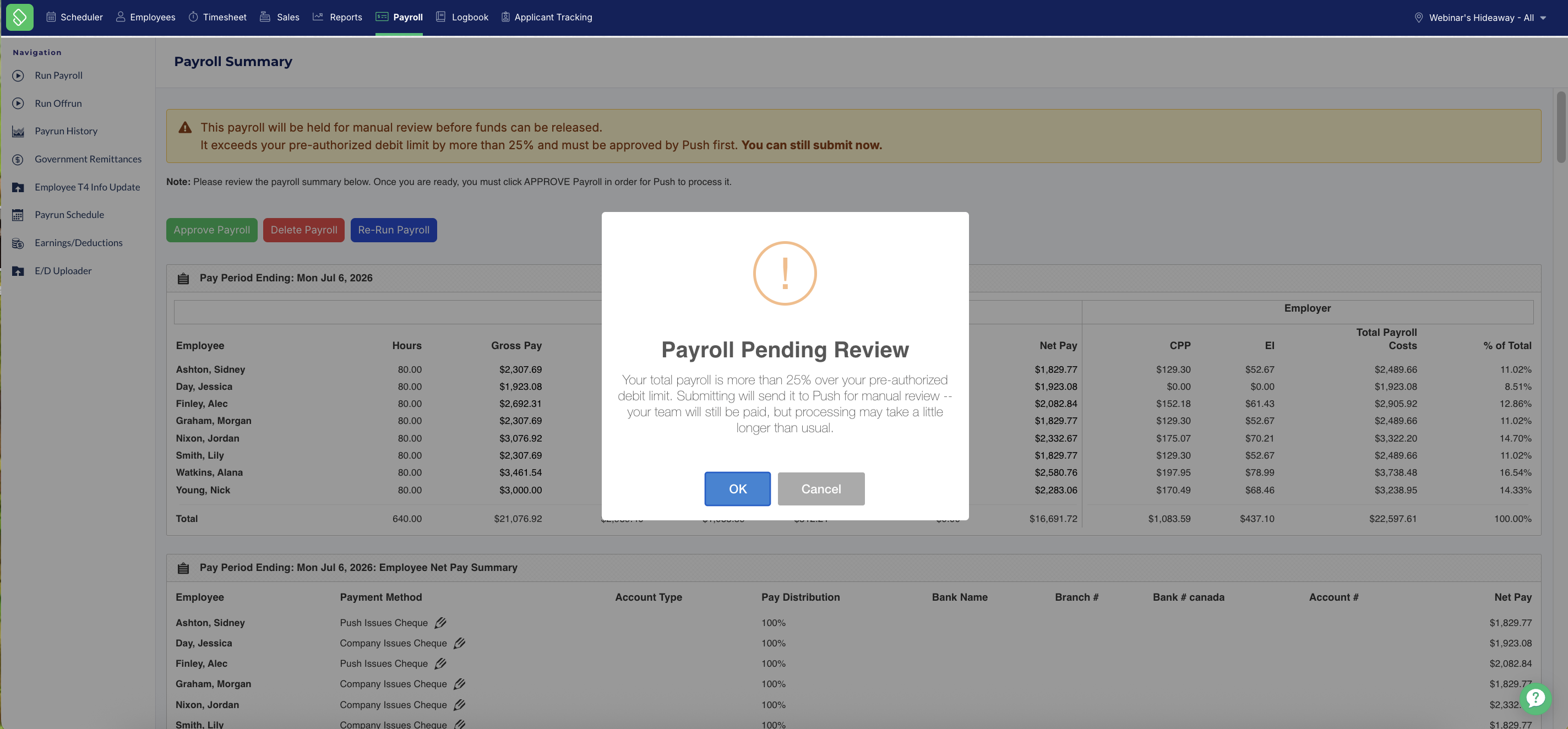Click the Government Remittances dollar icon
Image resolution: width=1568 pixels, height=729 pixels.
[x=18, y=160]
